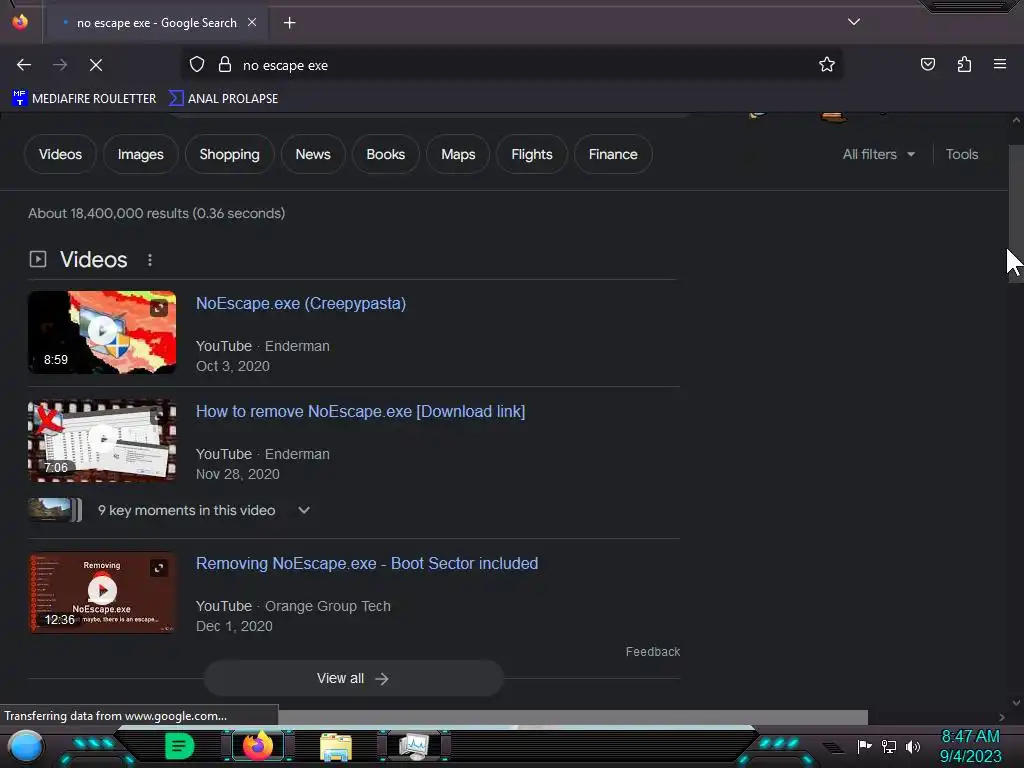
Task: Go back to the previous page
Action: (24, 65)
